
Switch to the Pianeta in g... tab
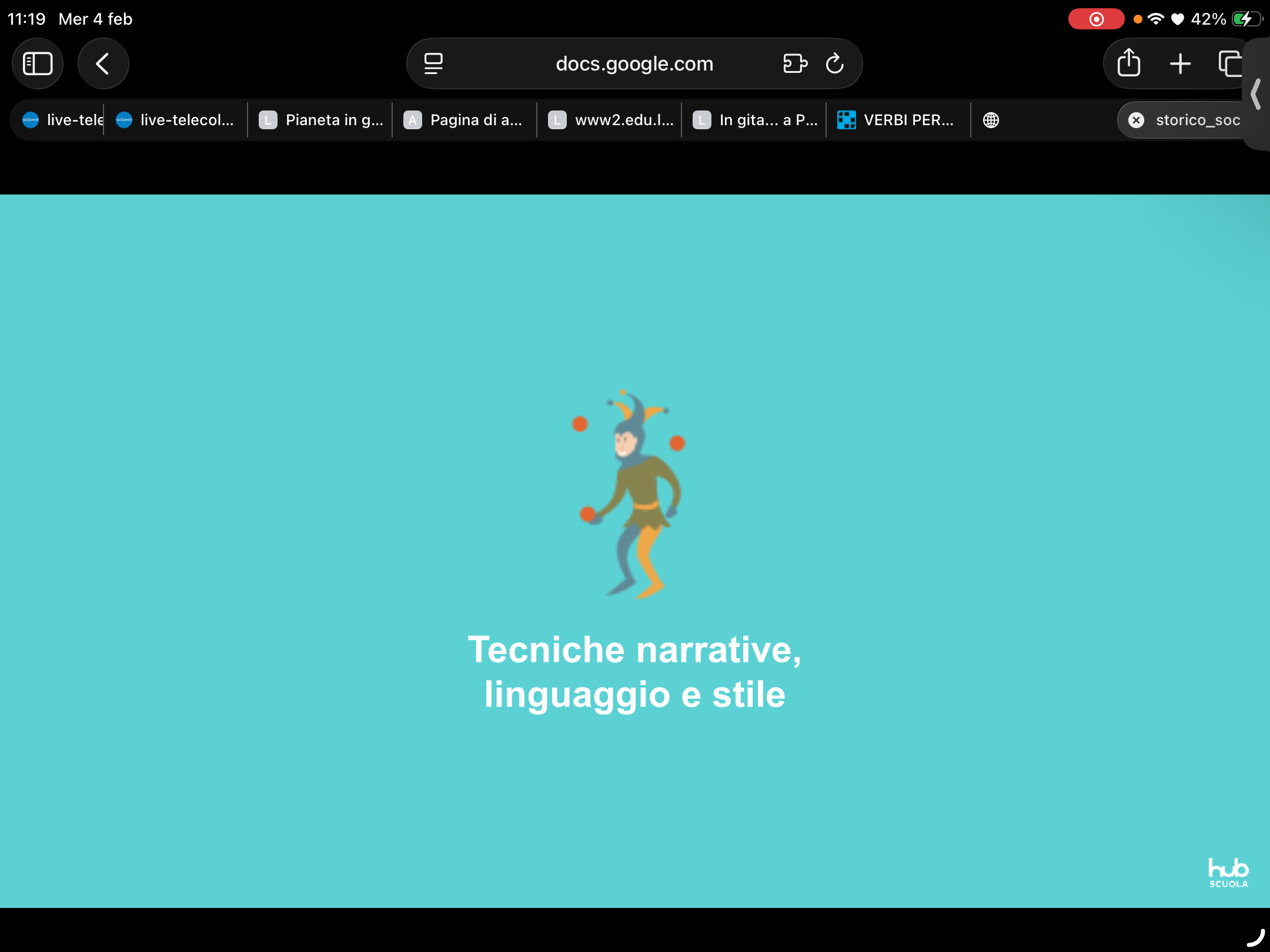click(x=320, y=120)
